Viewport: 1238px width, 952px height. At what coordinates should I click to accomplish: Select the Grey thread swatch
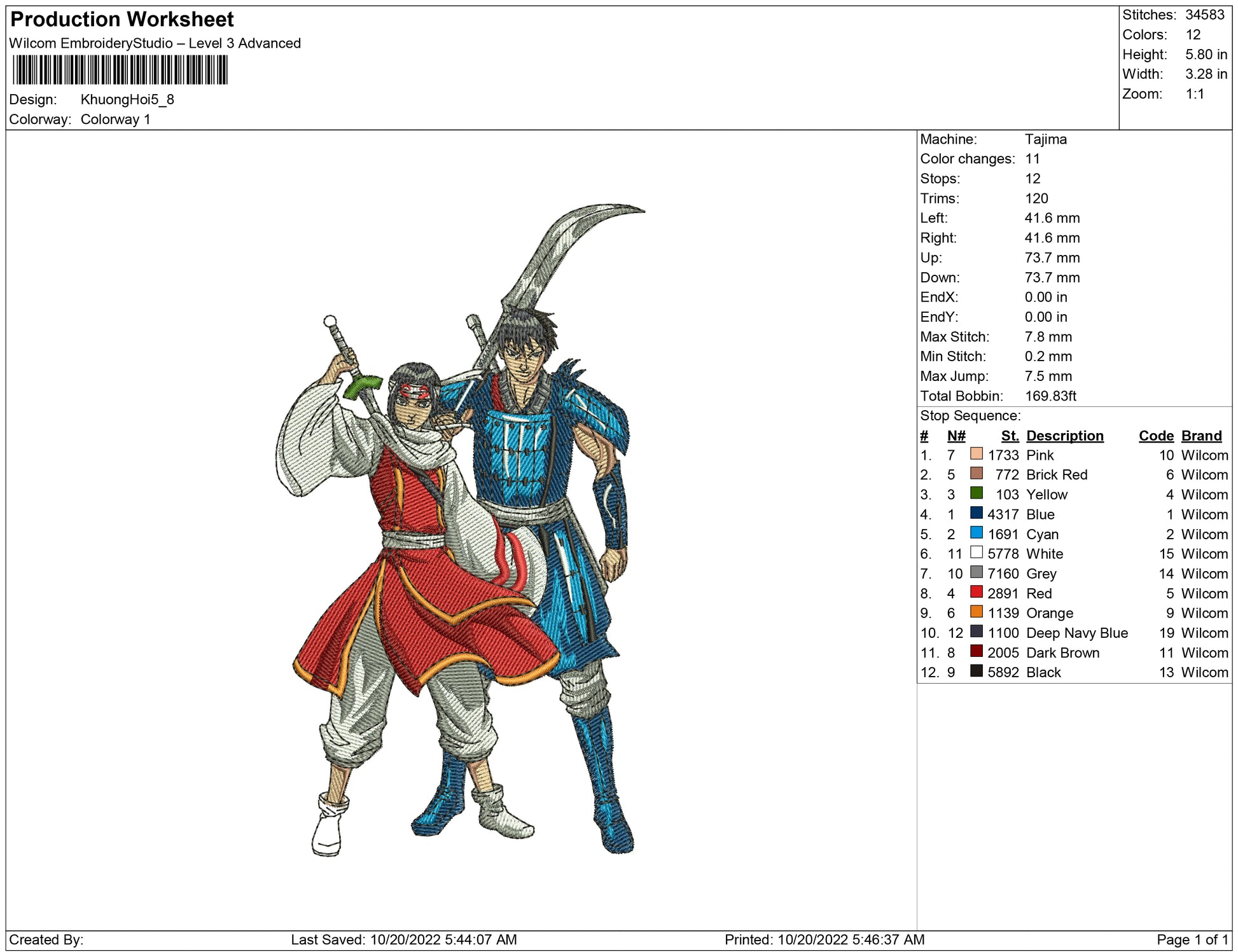(976, 572)
